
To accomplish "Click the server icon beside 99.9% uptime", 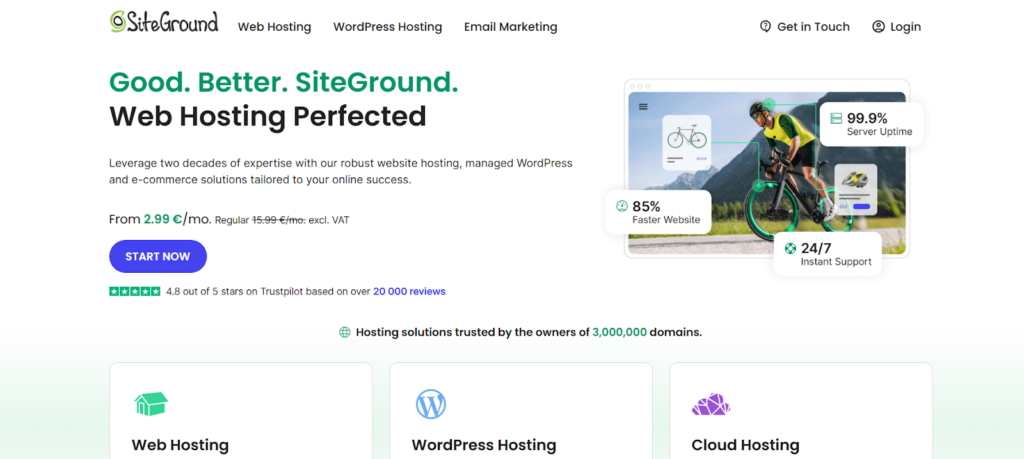I will pyautogui.click(x=836, y=118).
